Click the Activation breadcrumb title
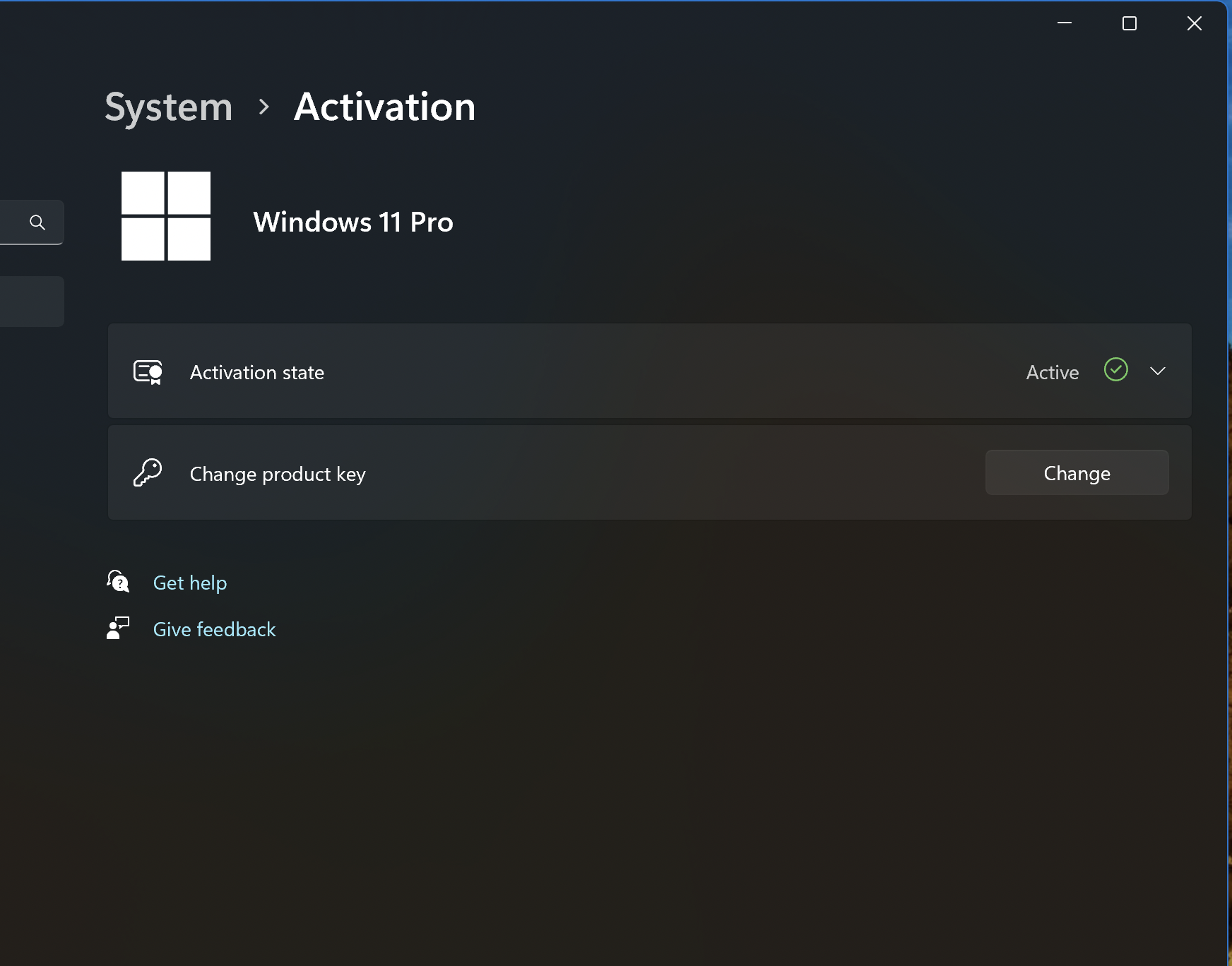The height and width of the screenshot is (966, 1232). (x=384, y=107)
